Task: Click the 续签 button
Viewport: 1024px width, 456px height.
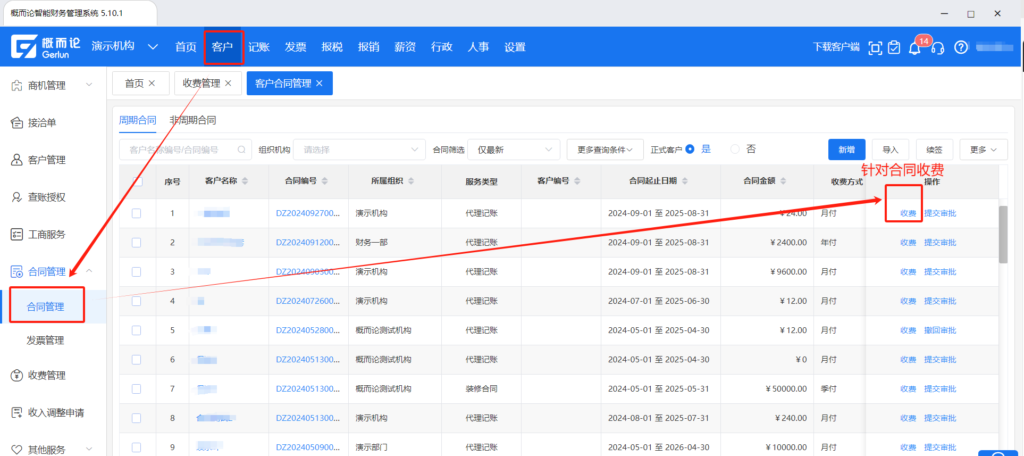Action: pyautogui.click(x=934, y=150)
